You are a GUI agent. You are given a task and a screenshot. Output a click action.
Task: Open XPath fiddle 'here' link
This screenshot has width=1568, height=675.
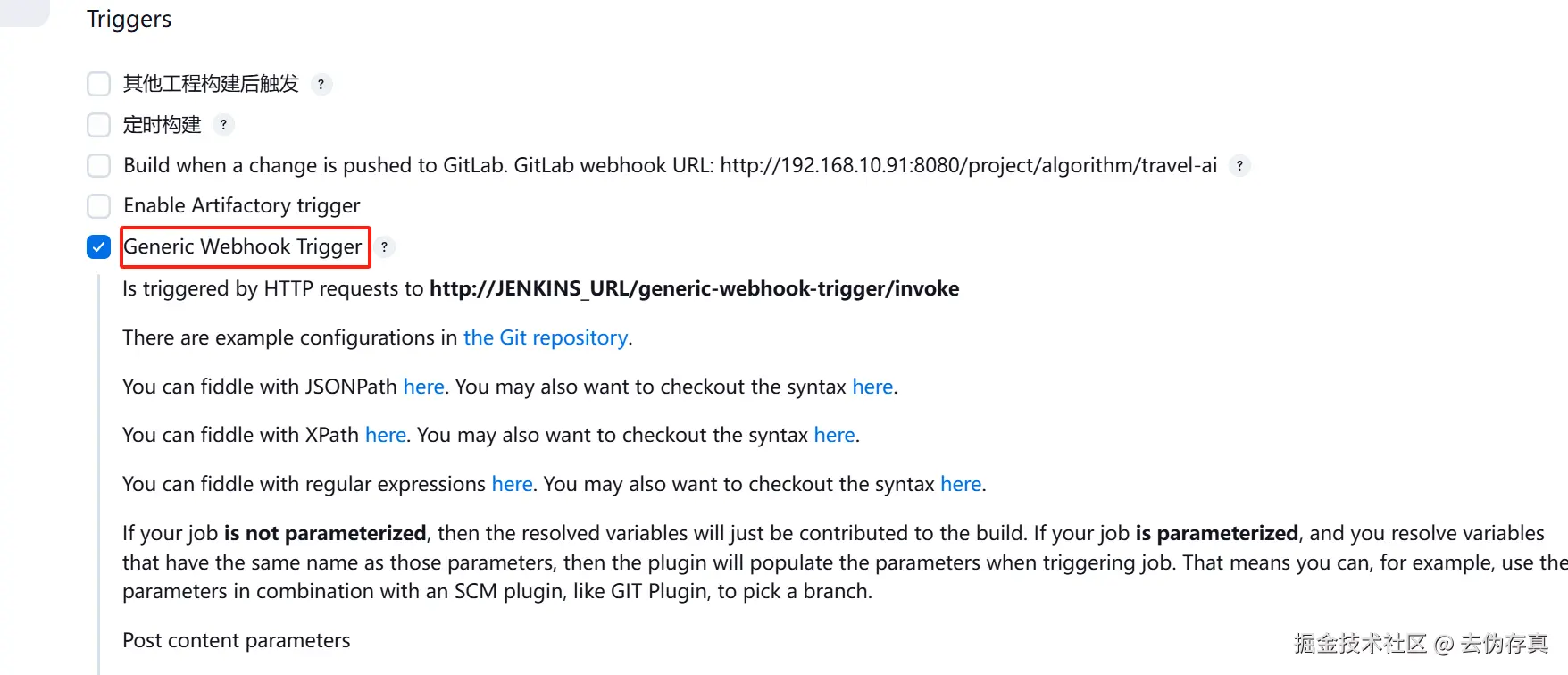tap(386, 435)
